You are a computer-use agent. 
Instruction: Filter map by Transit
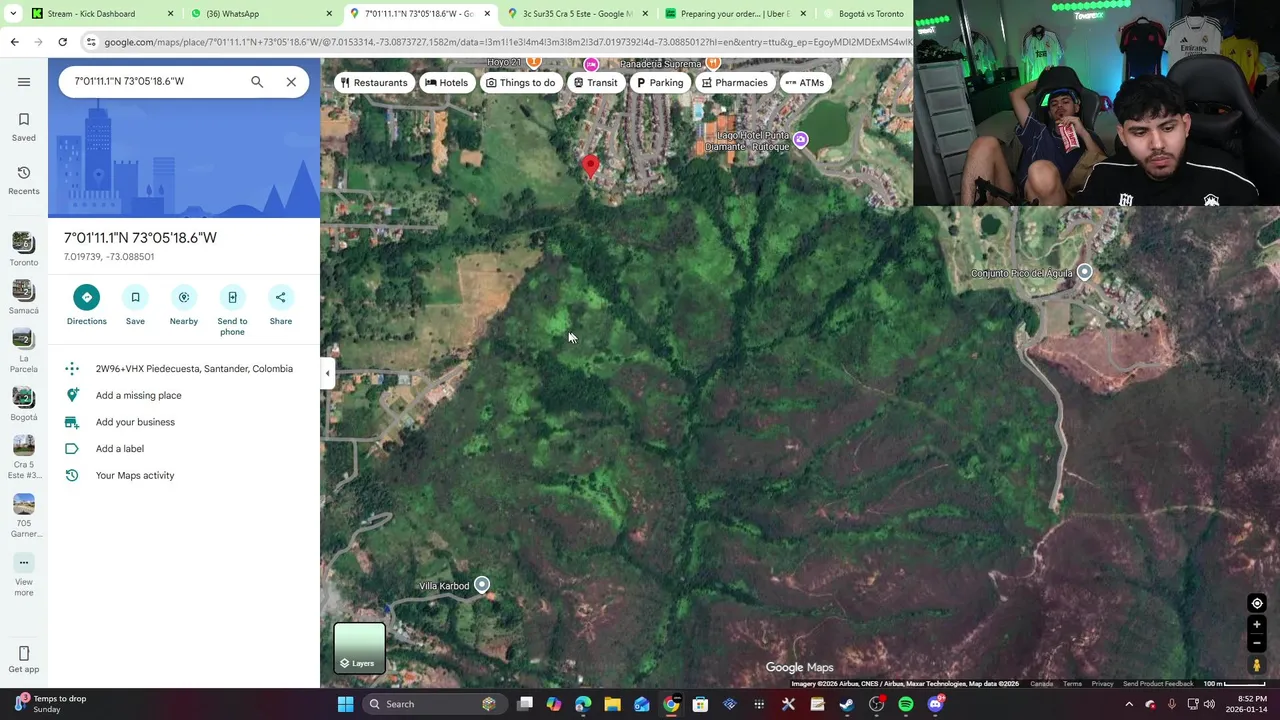tap(595, 83)
